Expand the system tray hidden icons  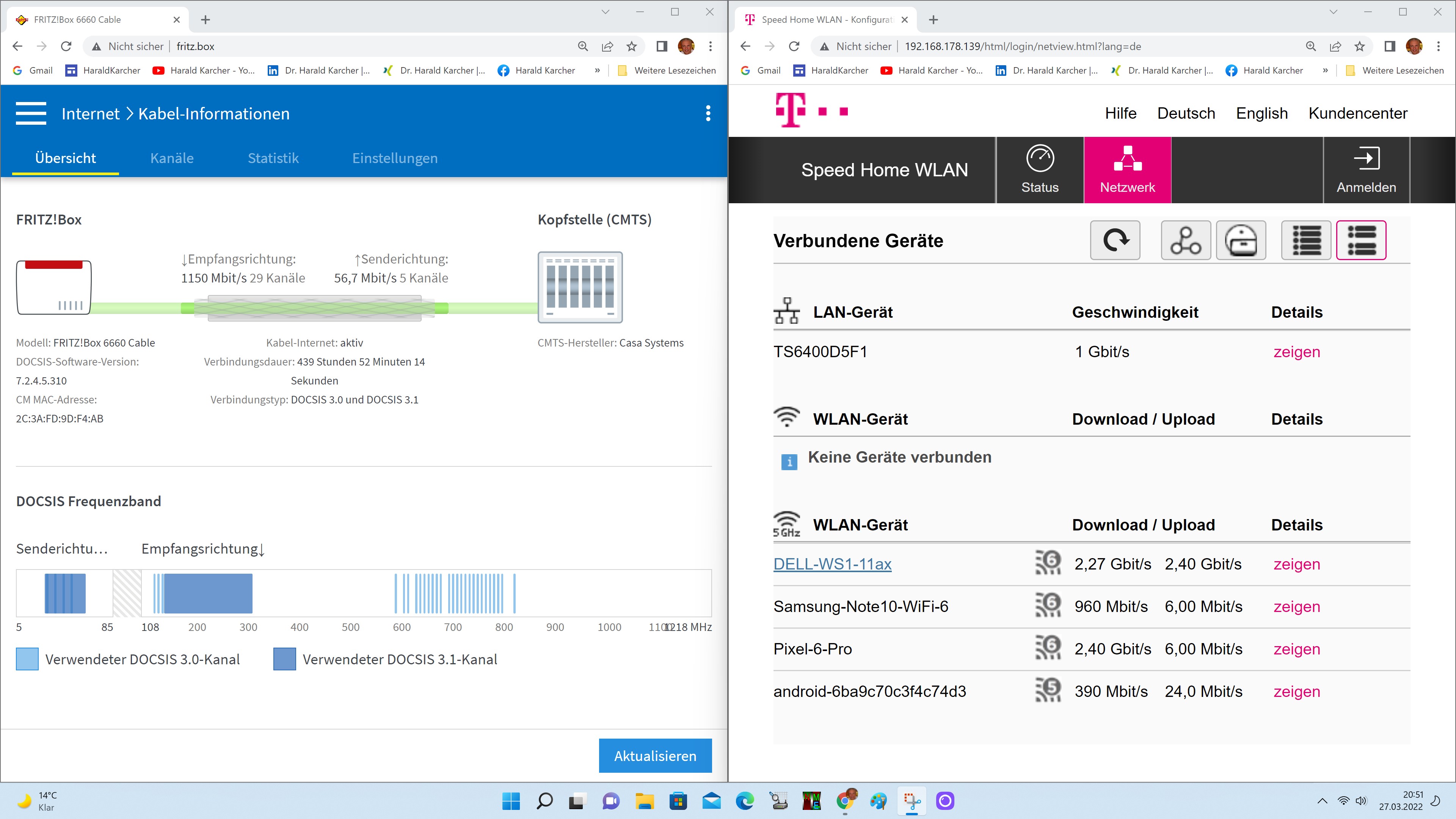tap(1322, 801)
